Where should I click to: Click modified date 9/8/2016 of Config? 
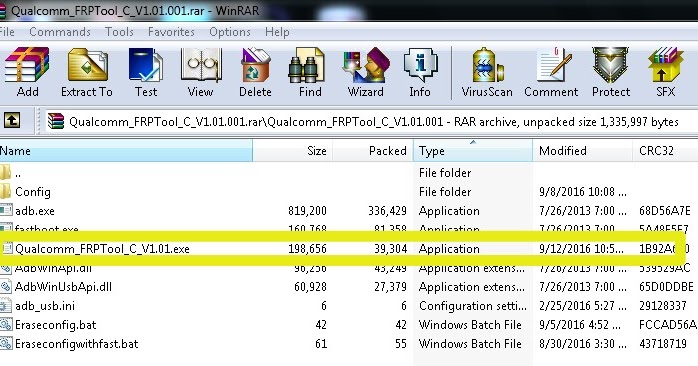click(x=583, y=192)
